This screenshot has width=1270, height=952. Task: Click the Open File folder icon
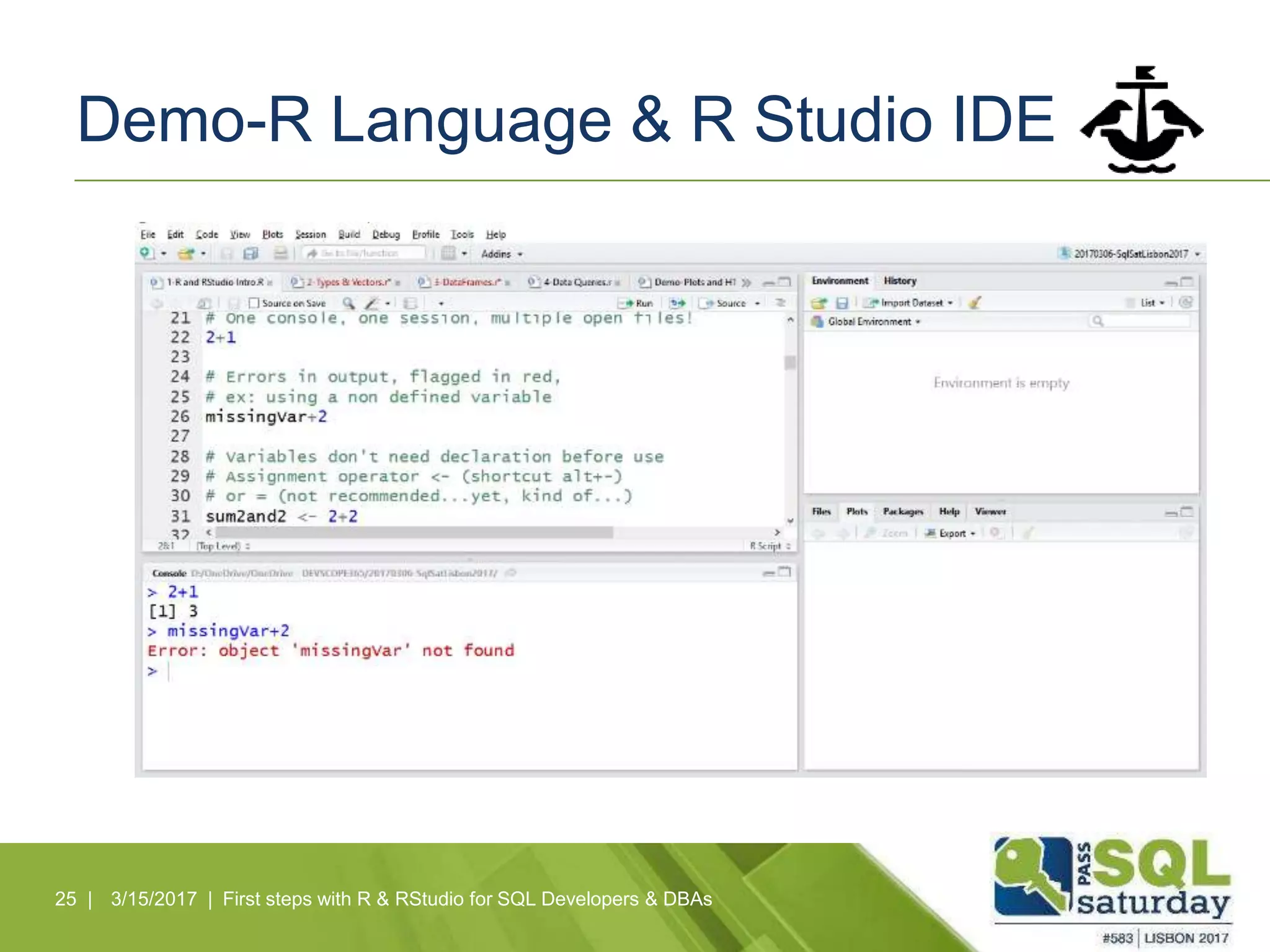[185, 253]
